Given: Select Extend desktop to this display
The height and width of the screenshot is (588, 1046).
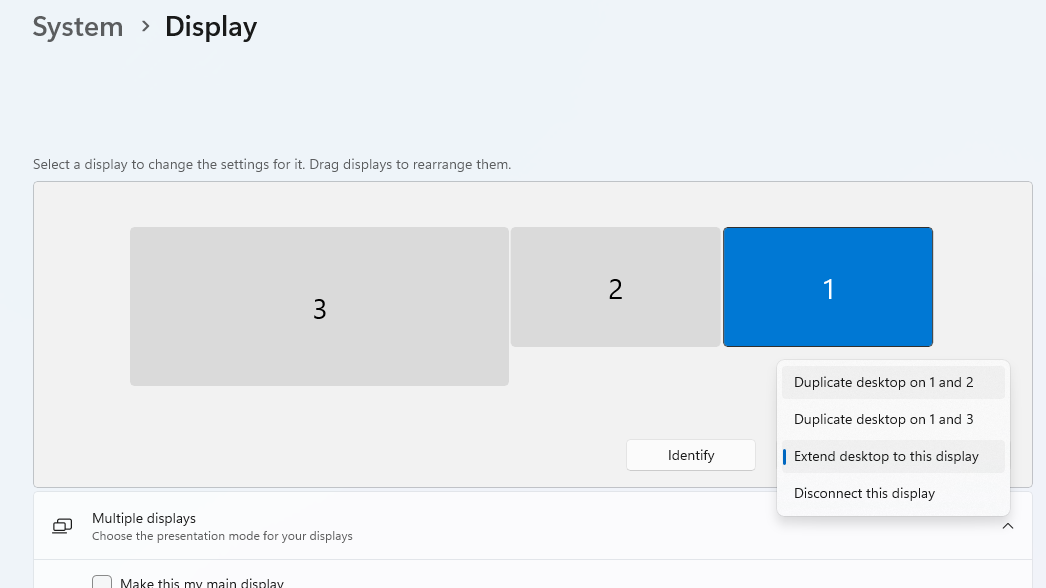Looking at the screenshot, I should click(x=886, y=456).
